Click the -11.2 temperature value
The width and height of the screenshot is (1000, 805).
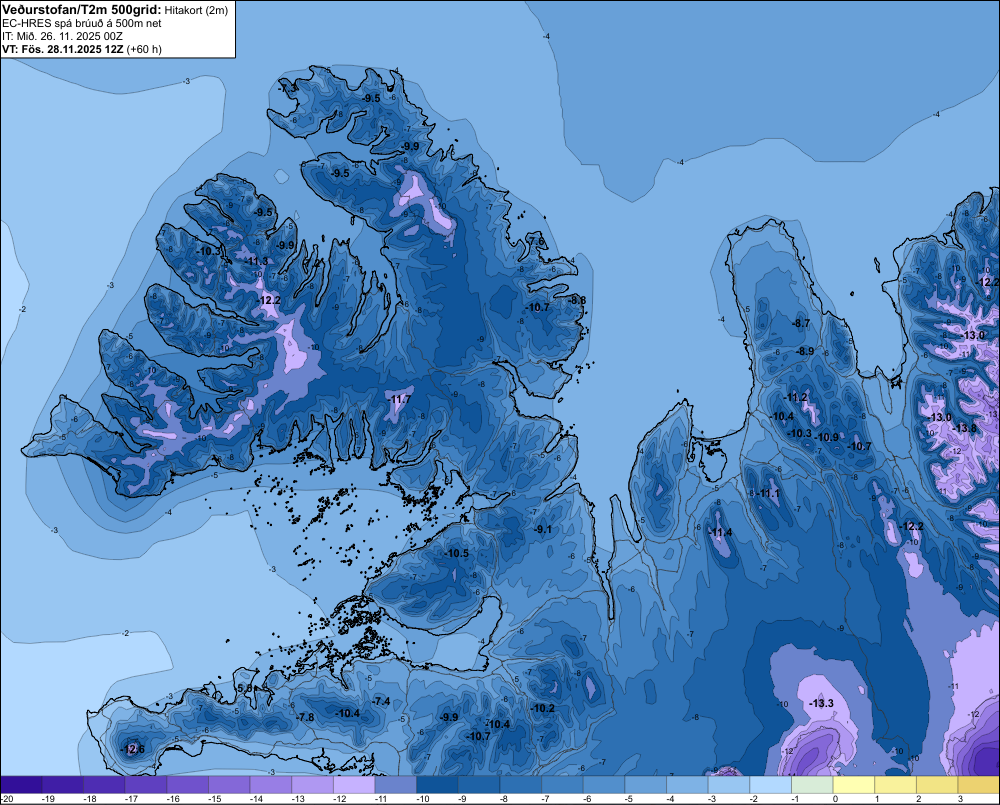[x=795, y=397]
